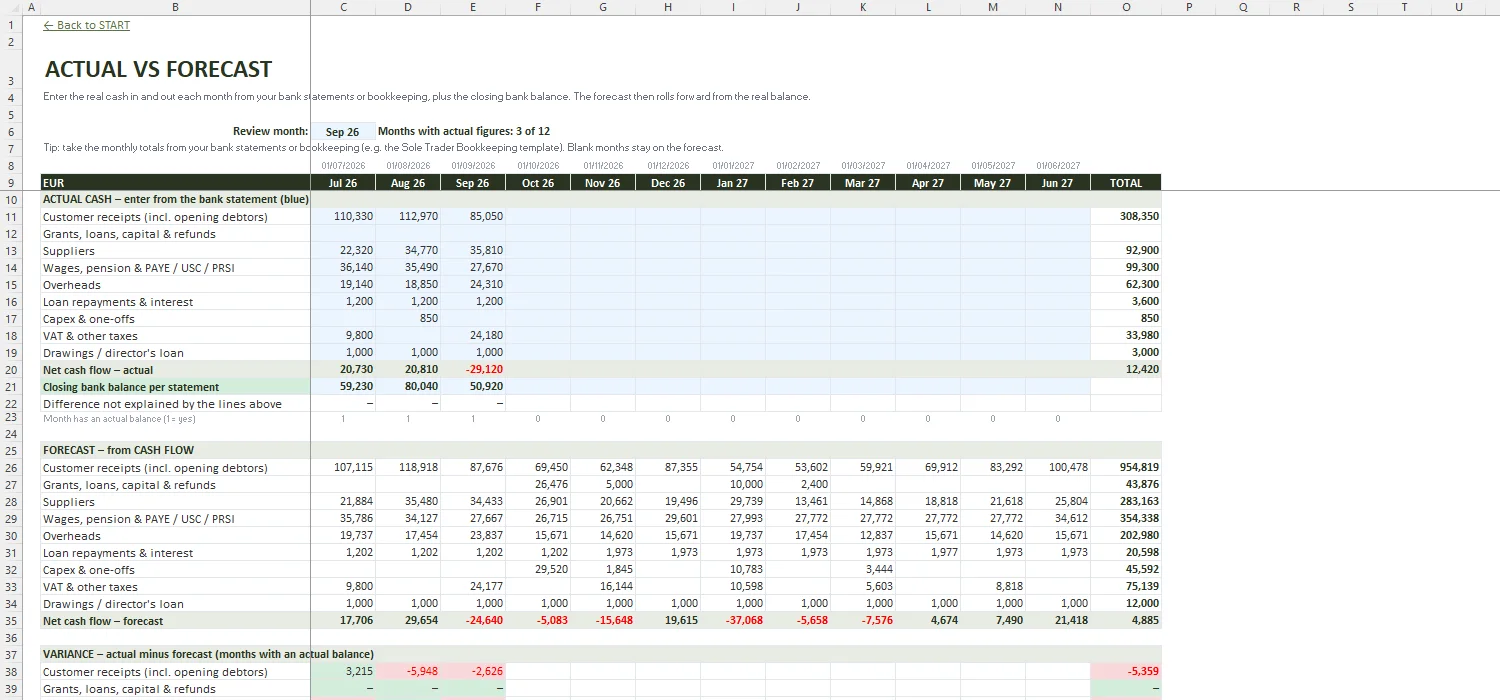Select row 11 header

click(11, 217)
